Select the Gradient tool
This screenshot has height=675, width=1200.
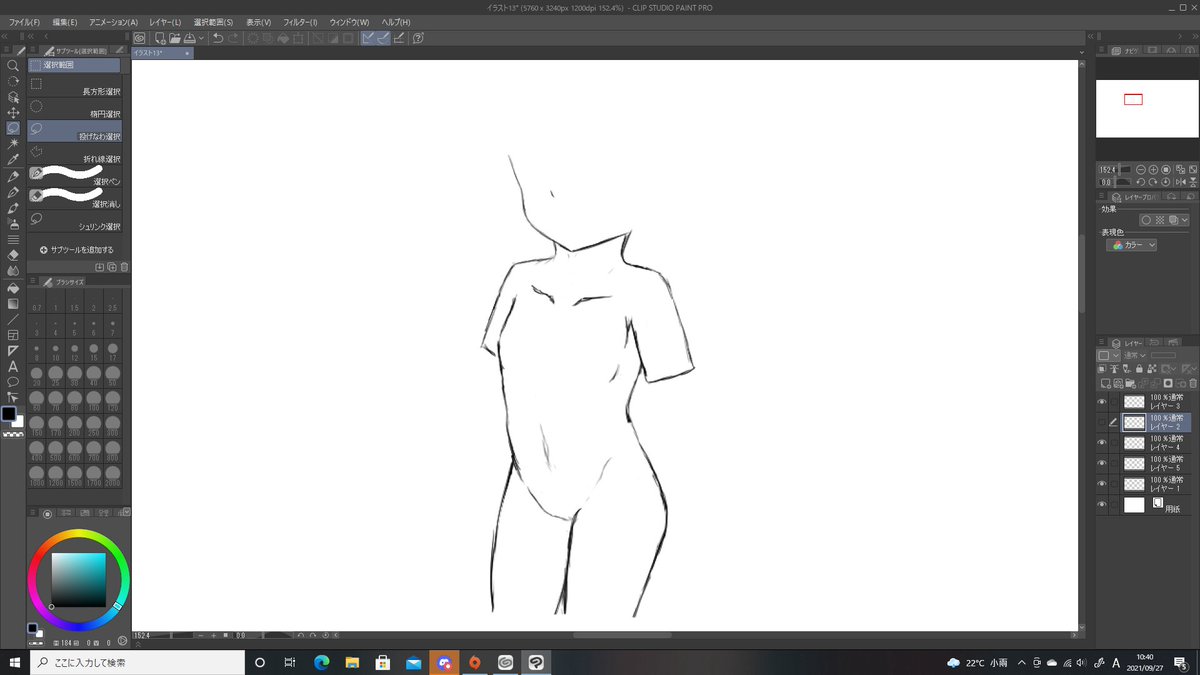click(13, 303)
